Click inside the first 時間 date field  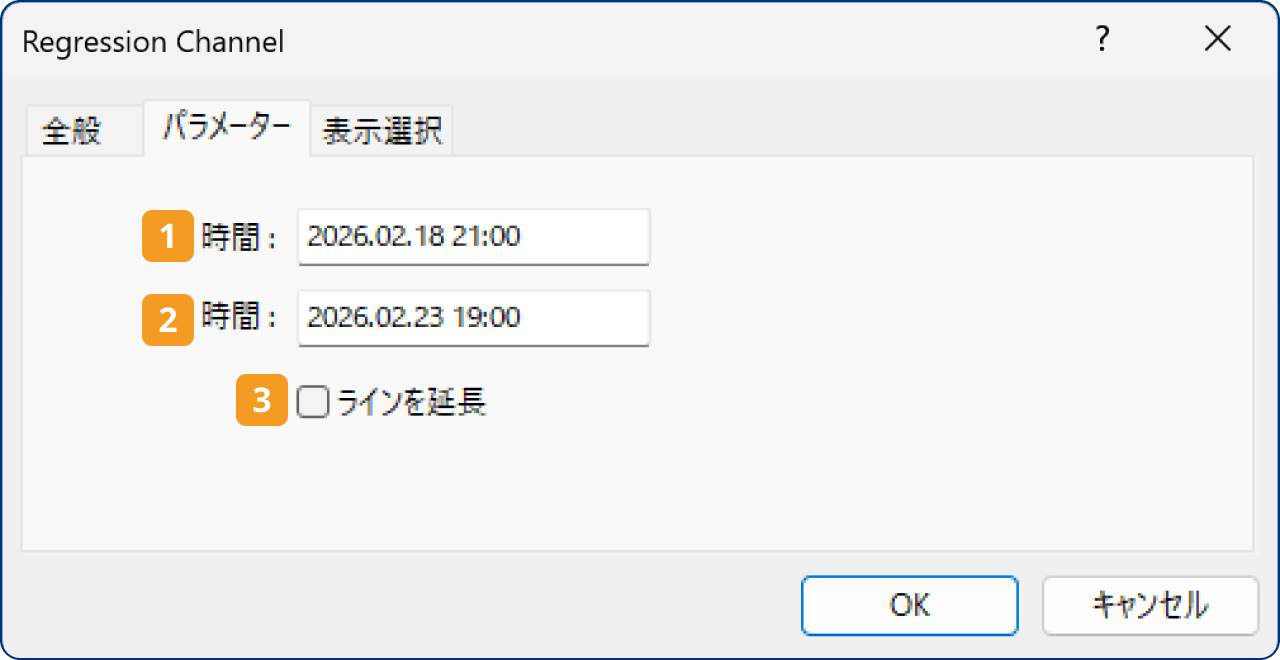(x=472, y=237)
